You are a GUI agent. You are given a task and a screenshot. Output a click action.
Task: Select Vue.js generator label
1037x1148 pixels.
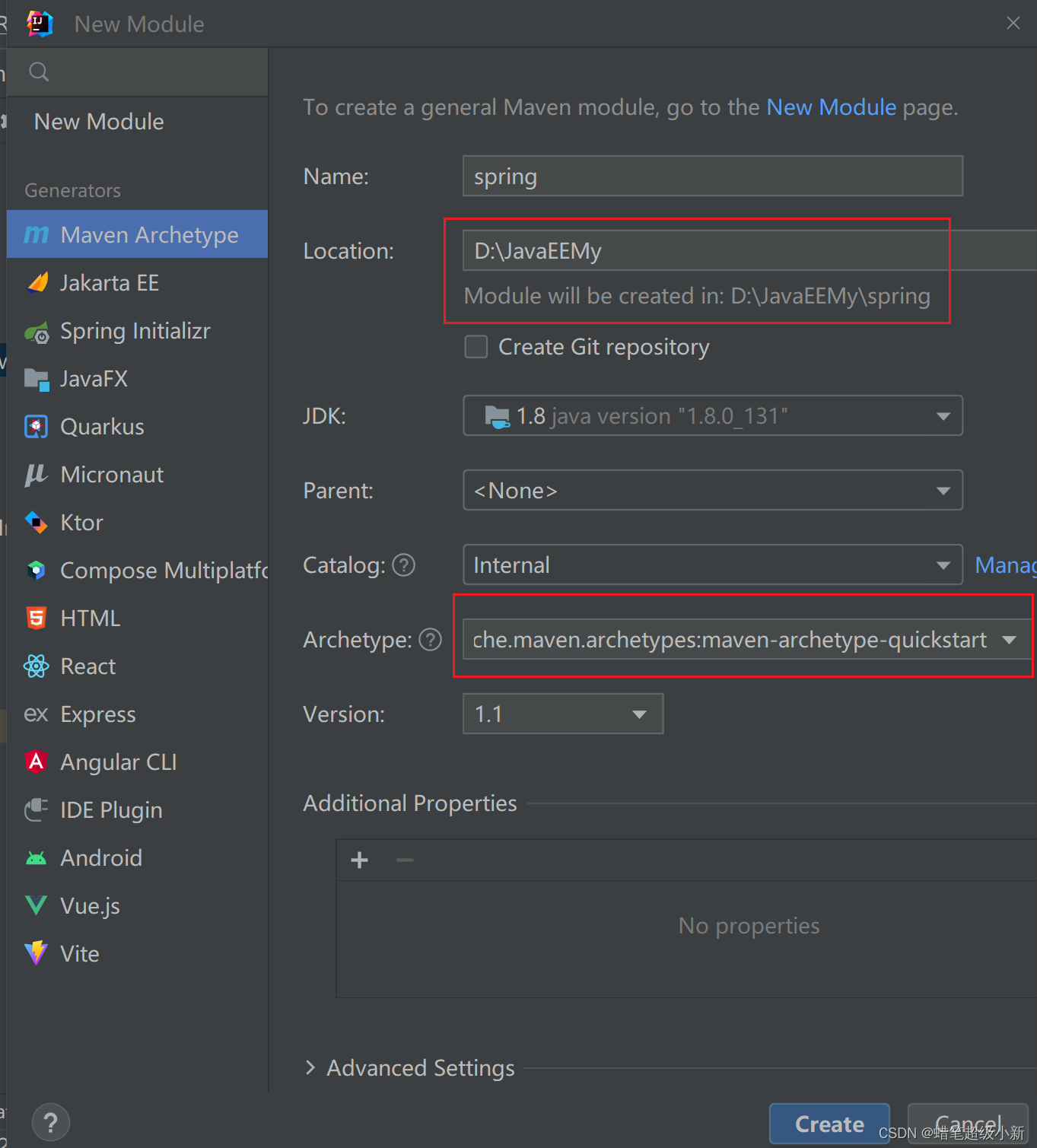[x=90, y=906]
